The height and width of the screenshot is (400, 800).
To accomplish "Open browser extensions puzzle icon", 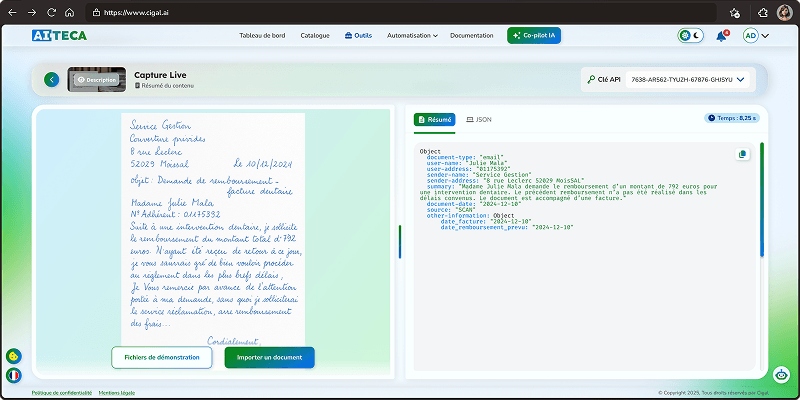I will pos(763,13).
